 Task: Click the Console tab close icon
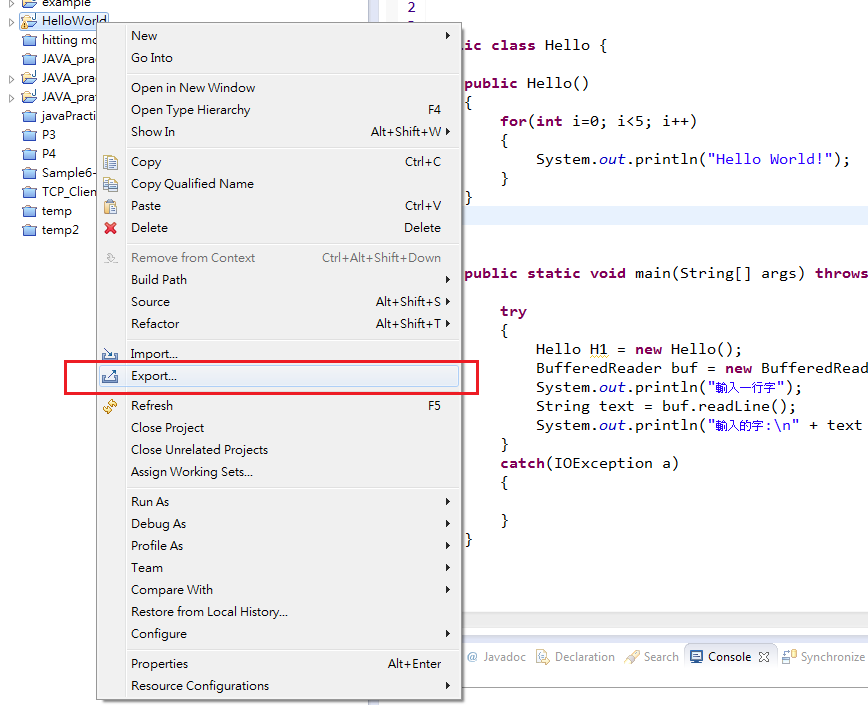764,657
